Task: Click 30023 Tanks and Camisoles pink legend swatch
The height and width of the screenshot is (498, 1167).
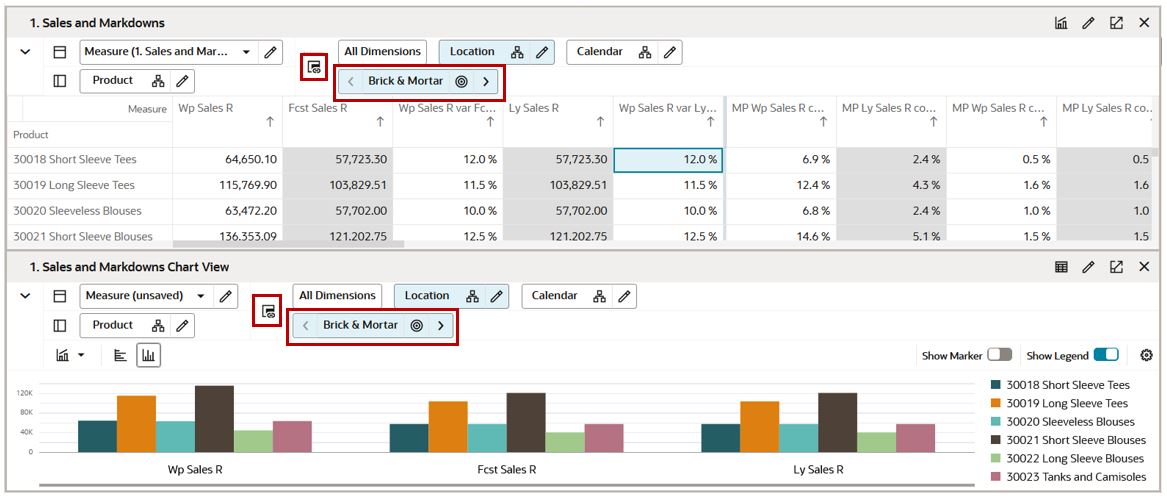Action: pos(995,476)
